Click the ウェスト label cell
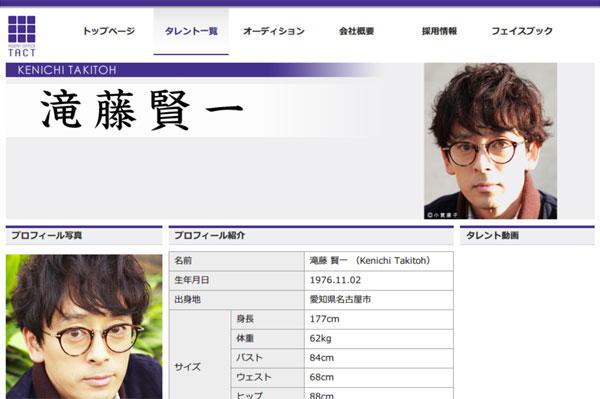Screen dimensions: 600x399 pyautogui.click(x=268, y=378)
